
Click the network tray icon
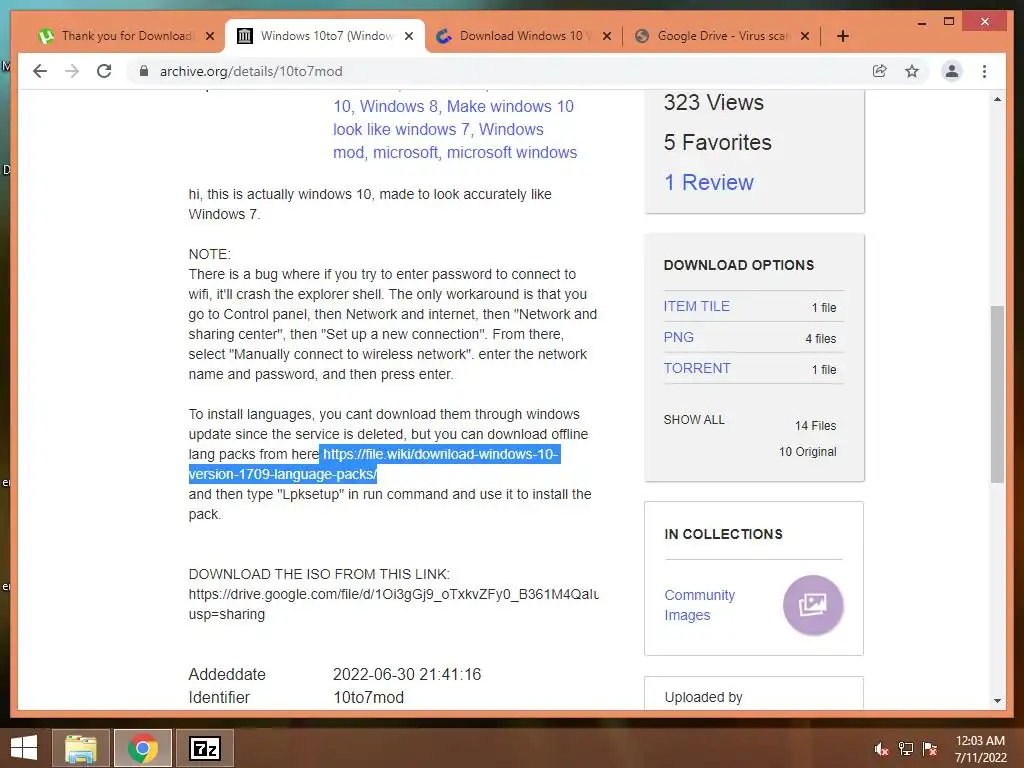[x=906, y=749]
